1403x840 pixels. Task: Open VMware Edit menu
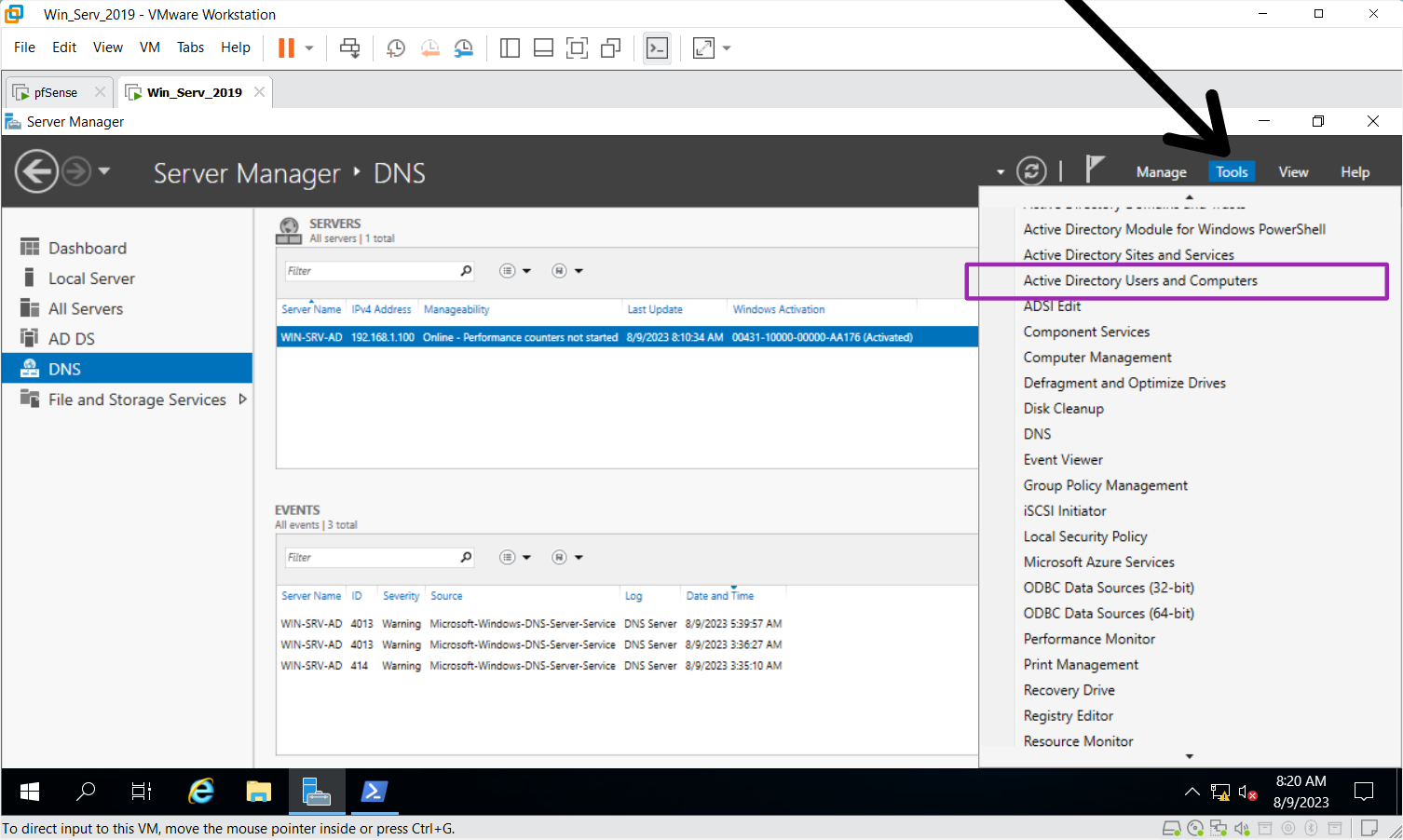(x=64, y=47)
